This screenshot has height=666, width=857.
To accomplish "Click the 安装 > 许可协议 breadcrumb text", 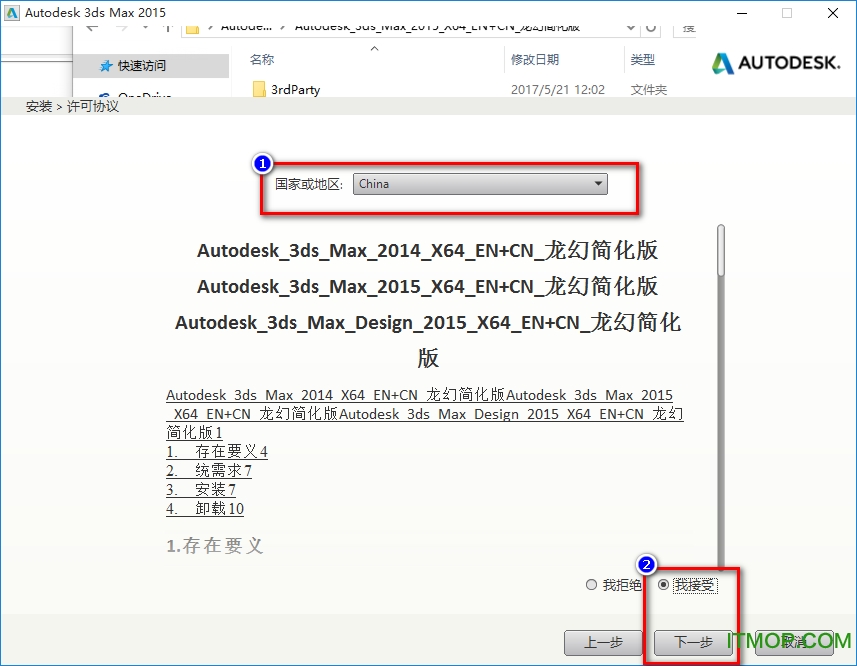I will (72, 106).
